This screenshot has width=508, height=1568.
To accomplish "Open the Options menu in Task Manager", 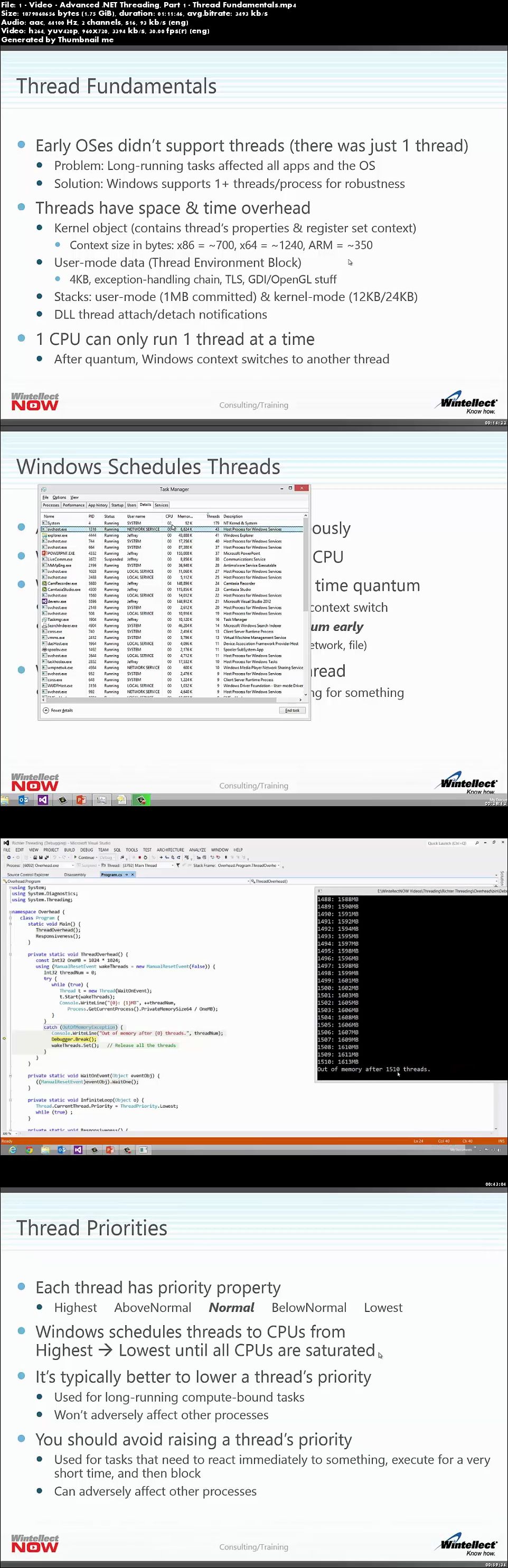I will [59, 497].
